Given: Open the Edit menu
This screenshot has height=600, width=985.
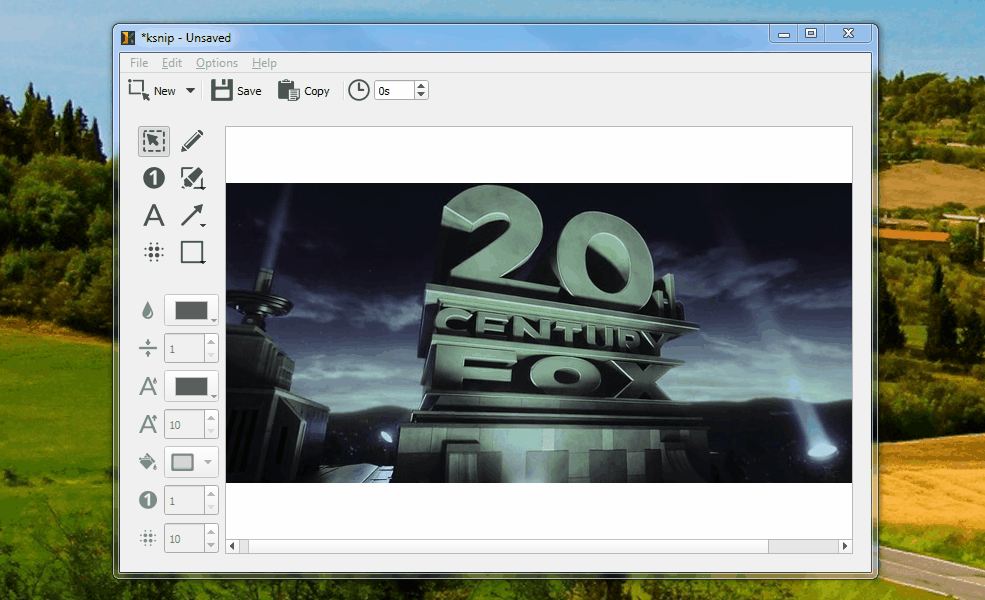Looking at the screenshot, I should [171, 63].
